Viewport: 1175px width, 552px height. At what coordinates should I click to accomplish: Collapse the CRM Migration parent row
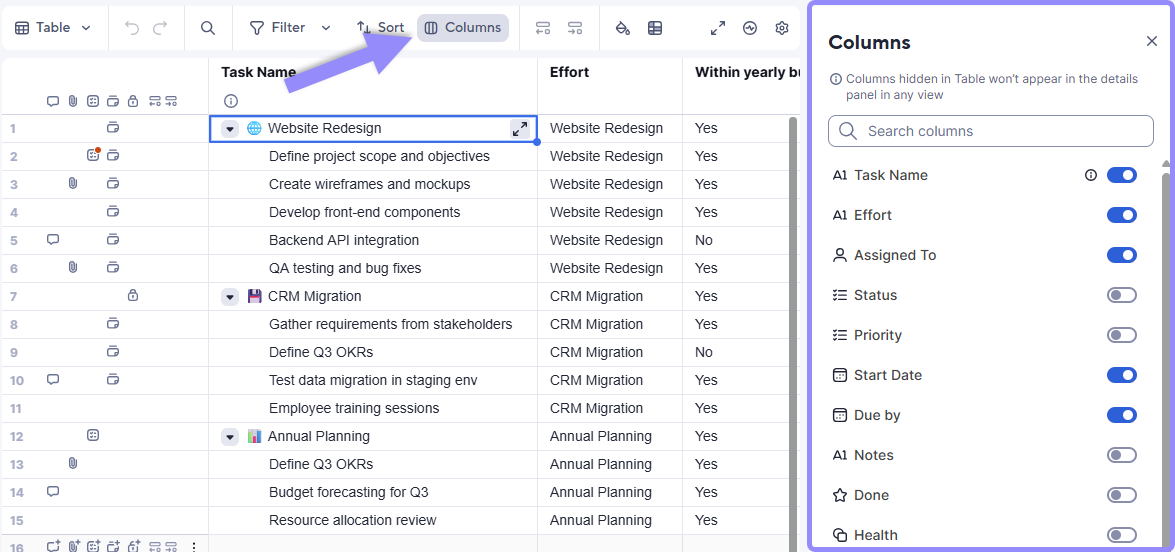coord(230,297)
